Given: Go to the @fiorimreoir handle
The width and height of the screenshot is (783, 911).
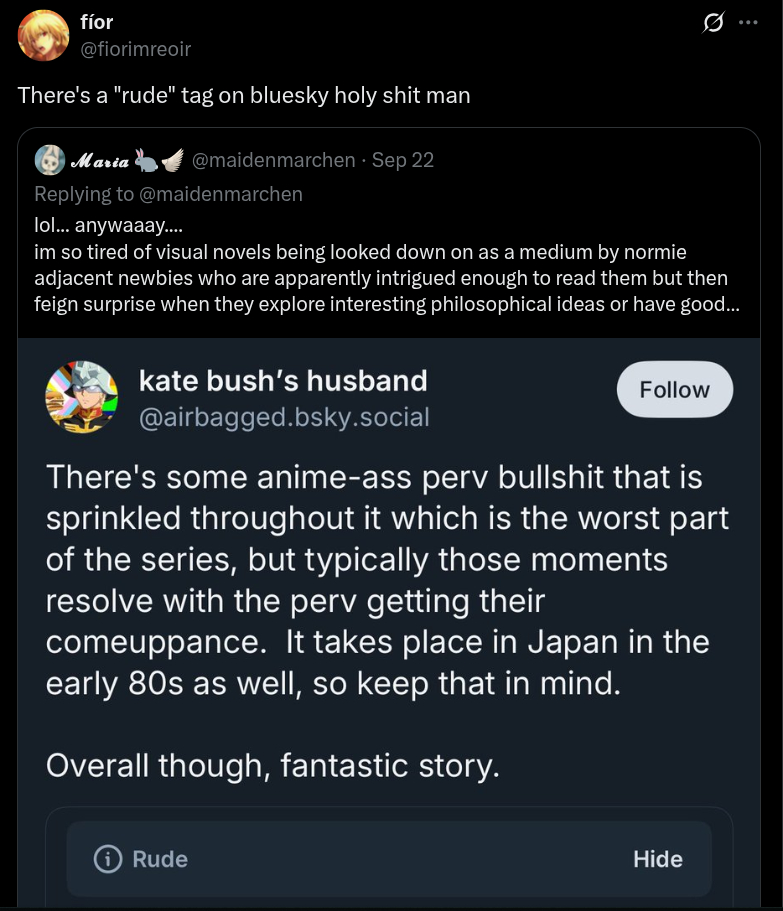Looking at the screenshot, I should tap(135, 48).
